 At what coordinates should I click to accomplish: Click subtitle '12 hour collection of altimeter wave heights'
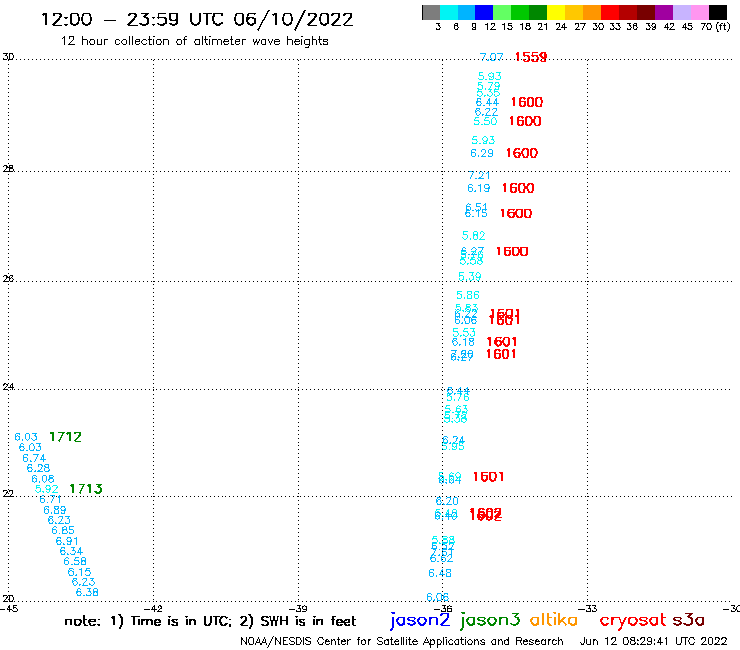pyautogui.click(x=194, y=41)
